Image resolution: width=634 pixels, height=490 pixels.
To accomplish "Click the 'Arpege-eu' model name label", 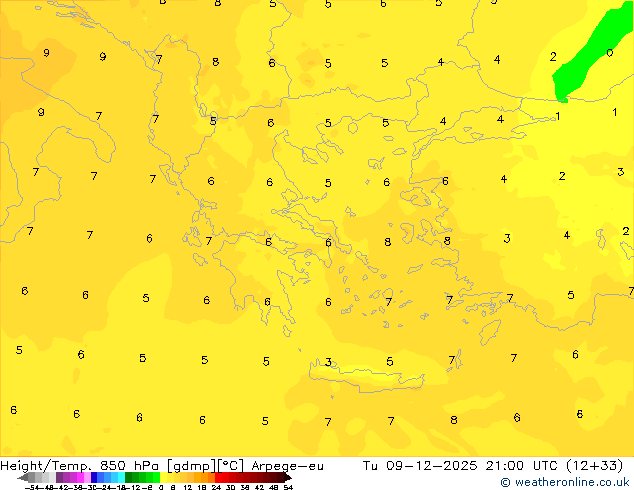I will click(287, 466).
